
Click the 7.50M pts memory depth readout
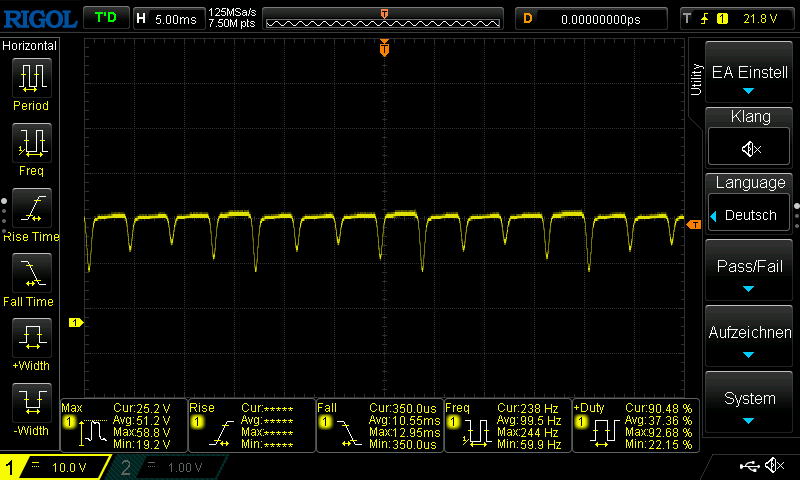tap(232, 23)
